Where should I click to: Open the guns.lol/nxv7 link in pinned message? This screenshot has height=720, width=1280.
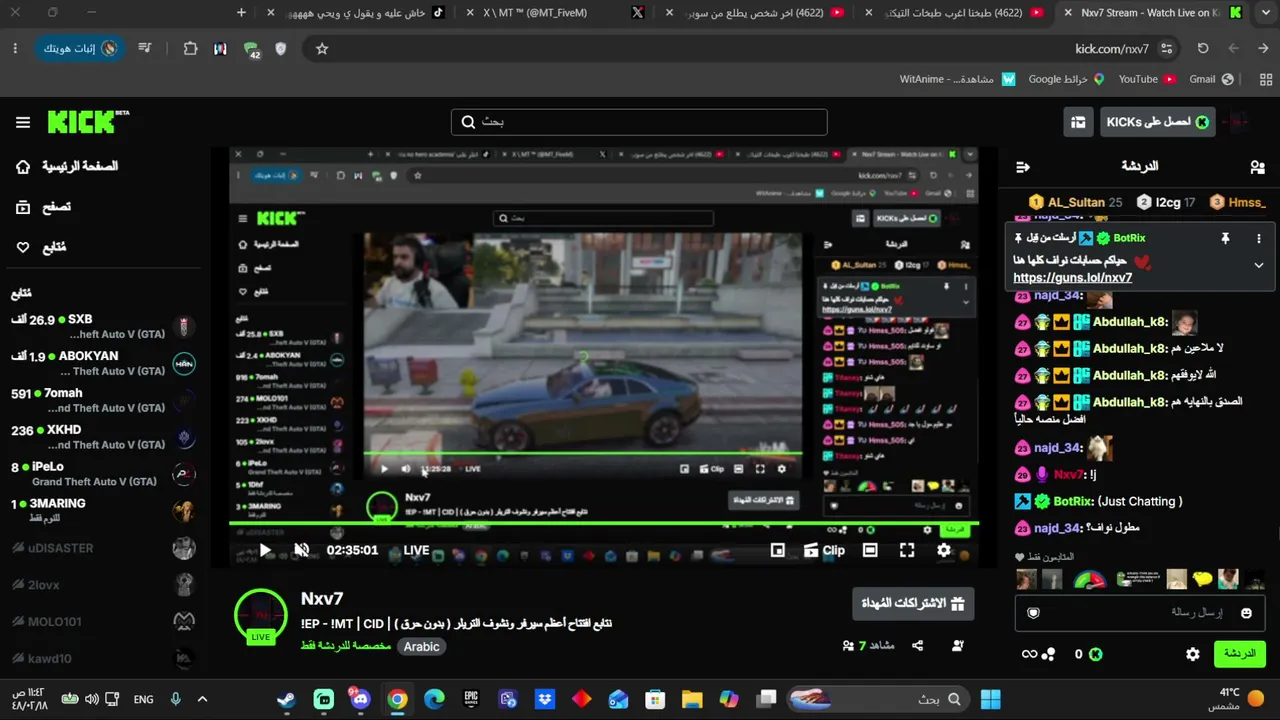[x=1072, y=278]
